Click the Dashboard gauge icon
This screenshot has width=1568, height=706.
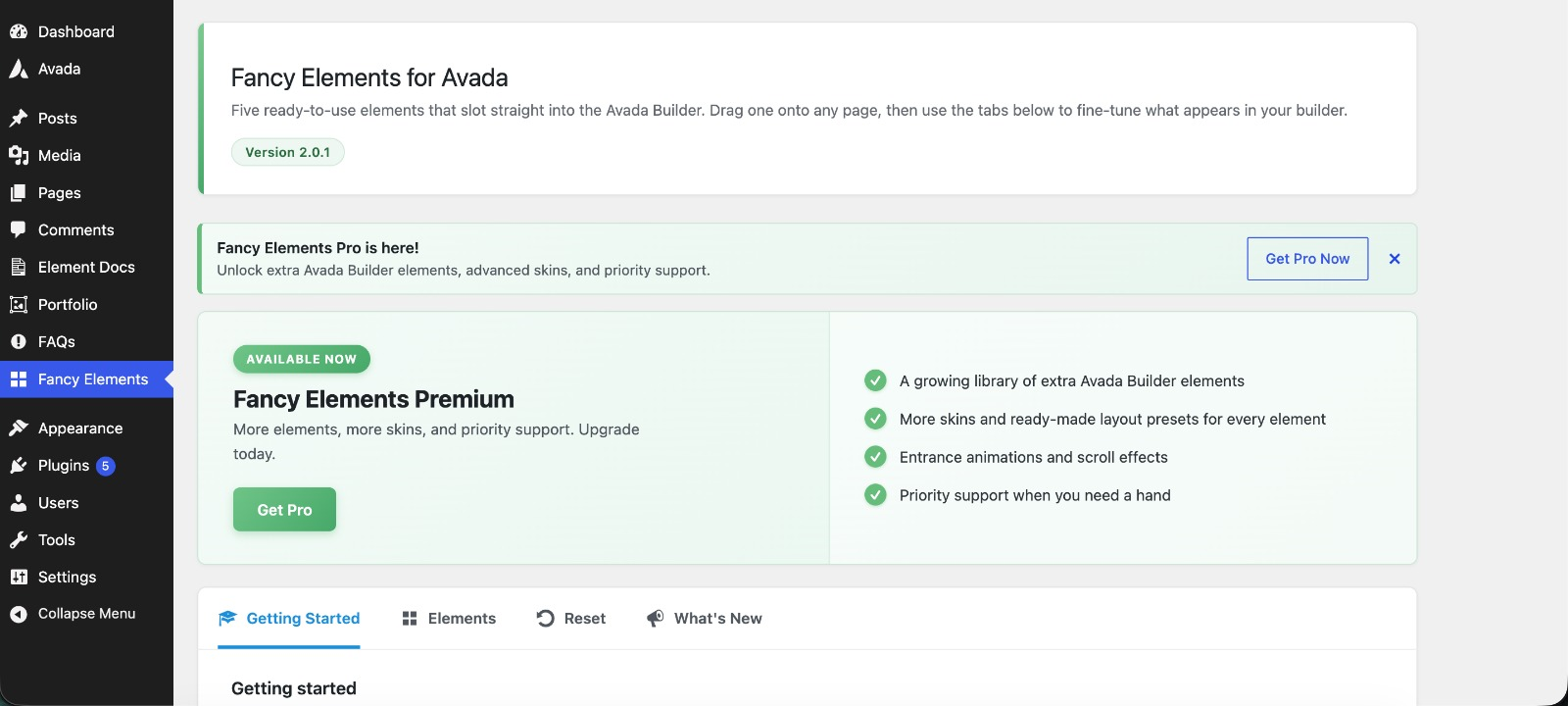(x=18, y=31)
